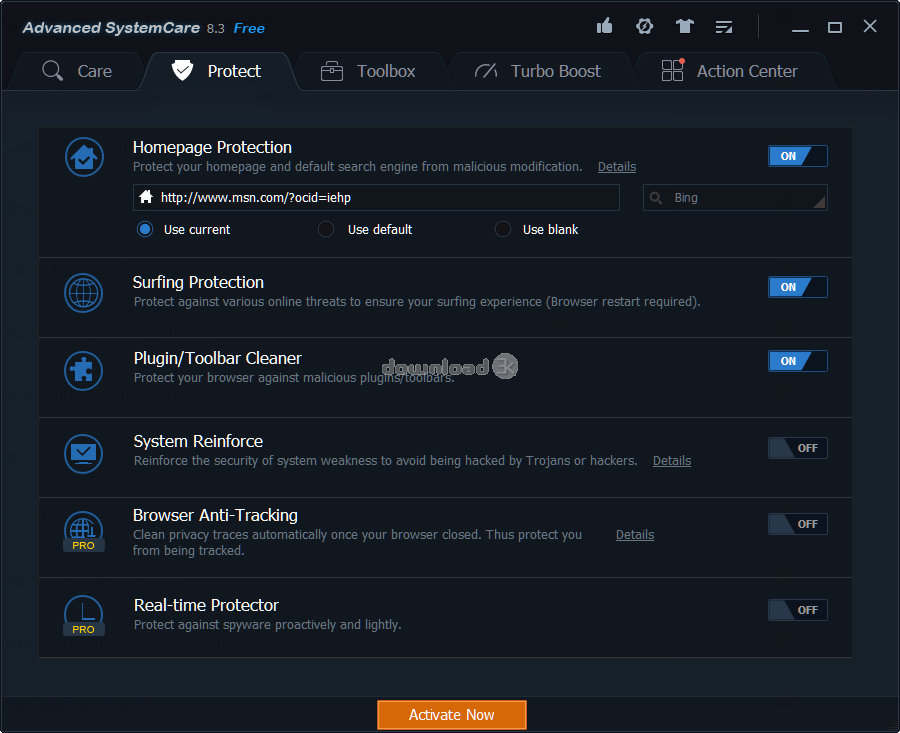Click the Surfing Protection globe icon
This screenshot has height=733, width=900.
tap(84, 293)
